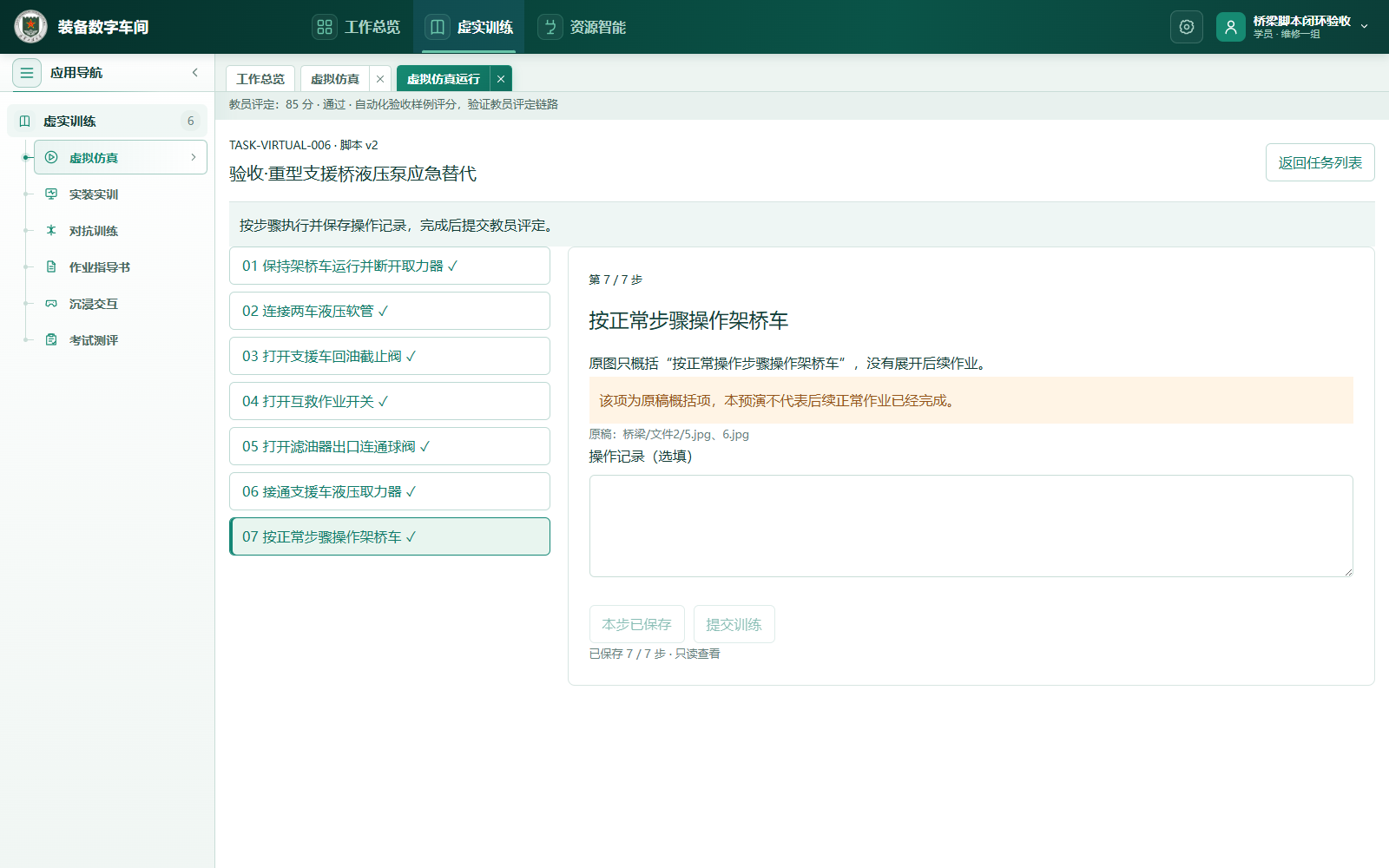Click the document icon next to 作业指导书
The image size is (1389, 868).
51,266
